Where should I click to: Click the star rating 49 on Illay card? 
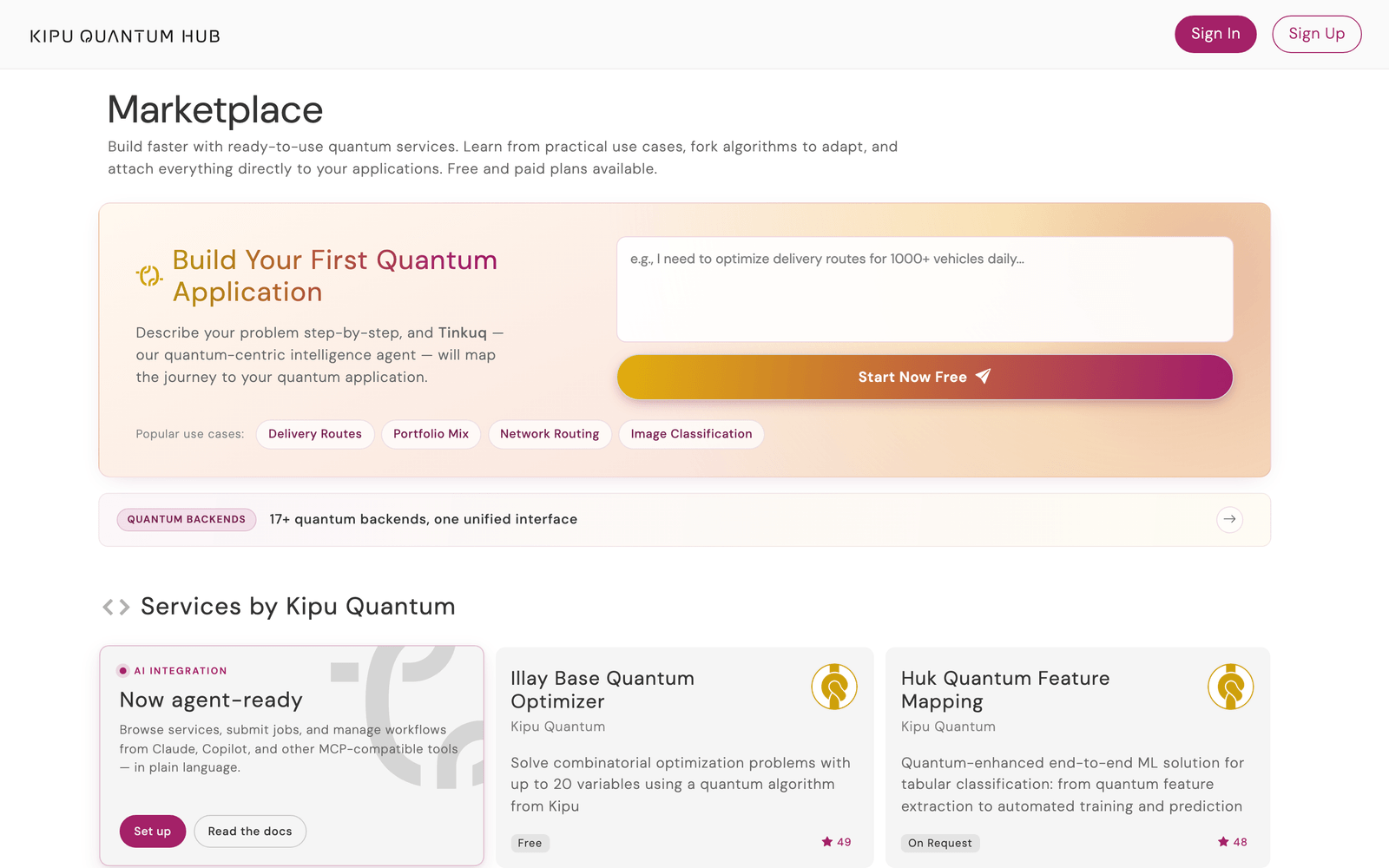pyautogui.click(x=836, y=842)
